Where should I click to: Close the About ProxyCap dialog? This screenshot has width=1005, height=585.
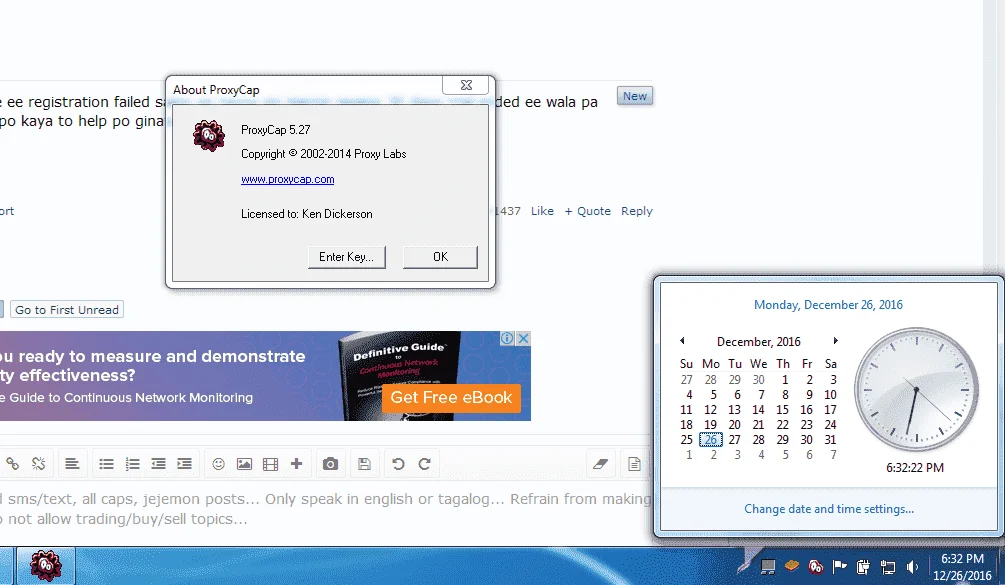pyautogui.click(x=466, y=85)
